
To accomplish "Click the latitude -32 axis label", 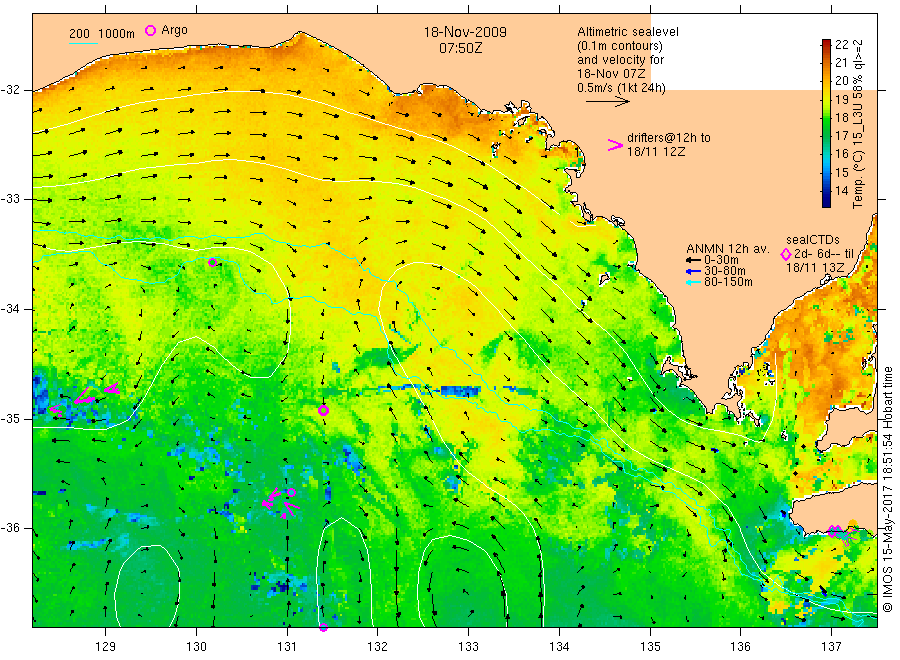I will (11, 90).
